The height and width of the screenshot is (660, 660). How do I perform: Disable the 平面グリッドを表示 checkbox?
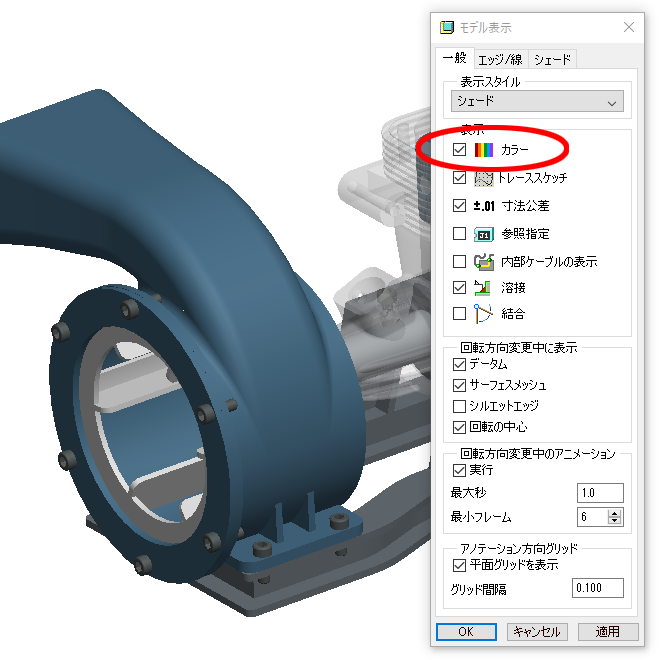tap(459, 565)
